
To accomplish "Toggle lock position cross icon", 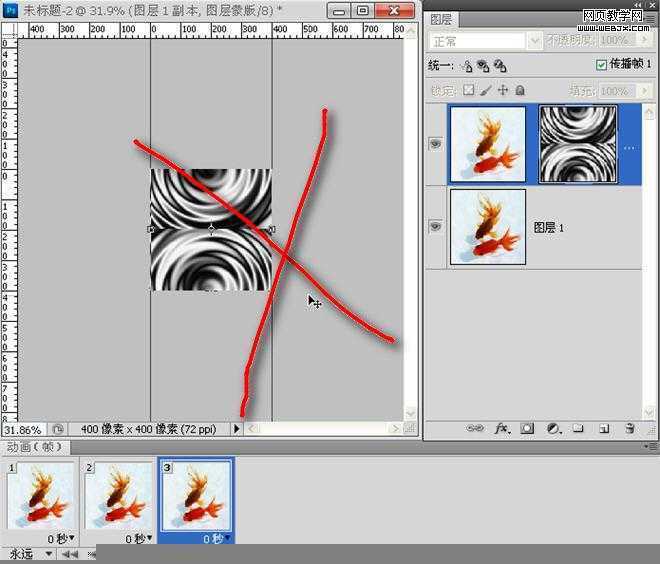I will pyautogui.click(x=503, y=90).
